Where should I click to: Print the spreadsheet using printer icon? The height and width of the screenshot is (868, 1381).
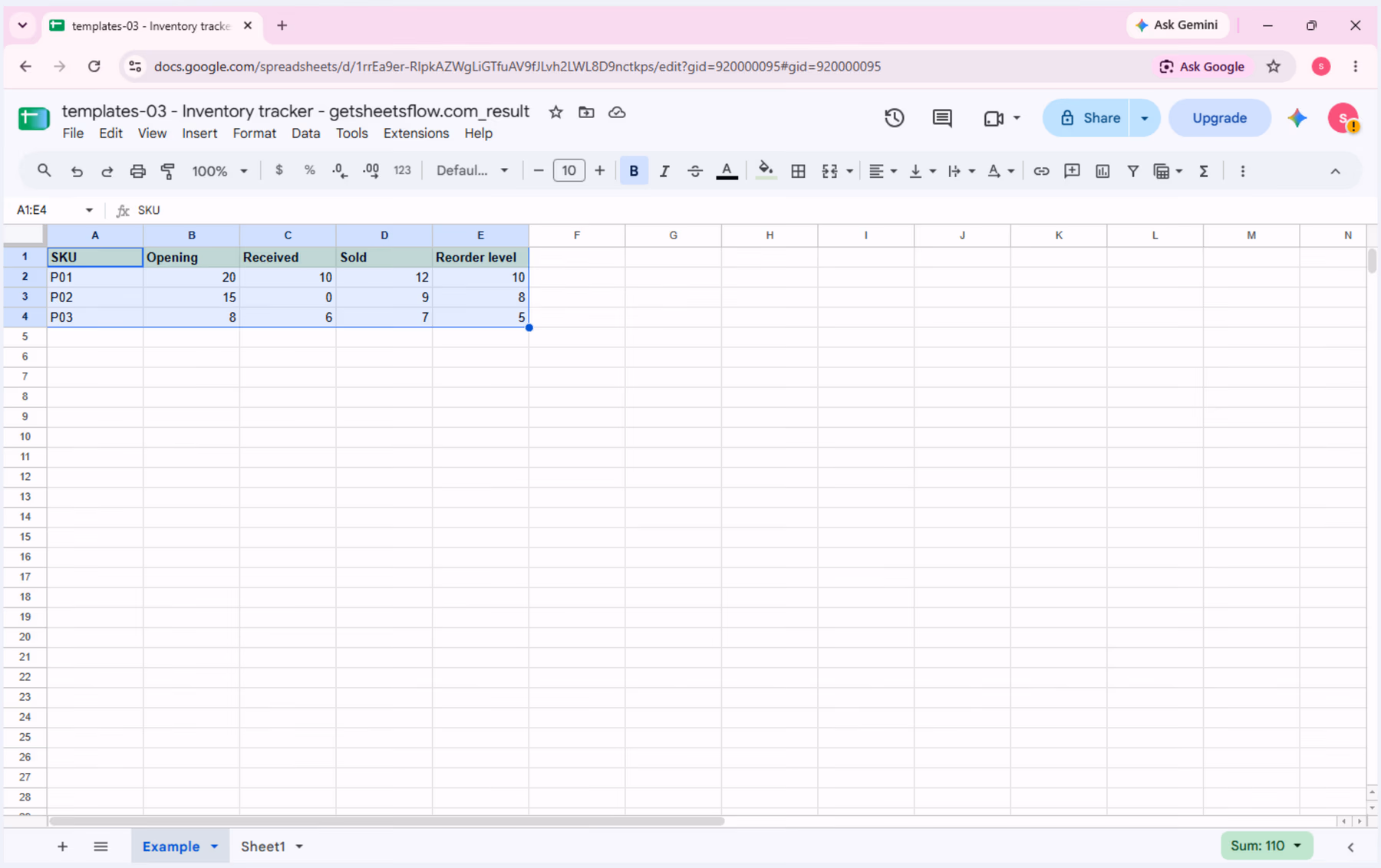[137, 171]
